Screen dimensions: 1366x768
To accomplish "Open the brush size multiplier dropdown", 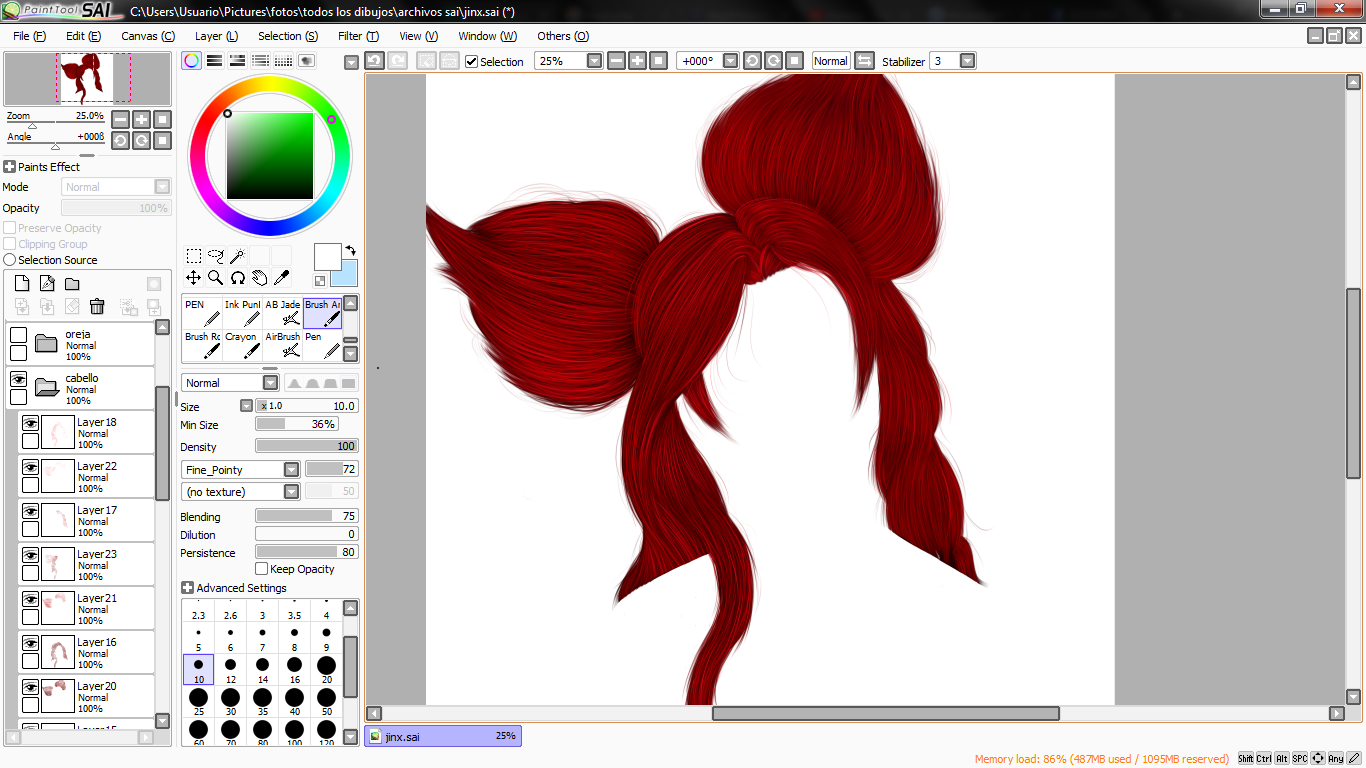I will pyautogui.click(x=247, y=406).
